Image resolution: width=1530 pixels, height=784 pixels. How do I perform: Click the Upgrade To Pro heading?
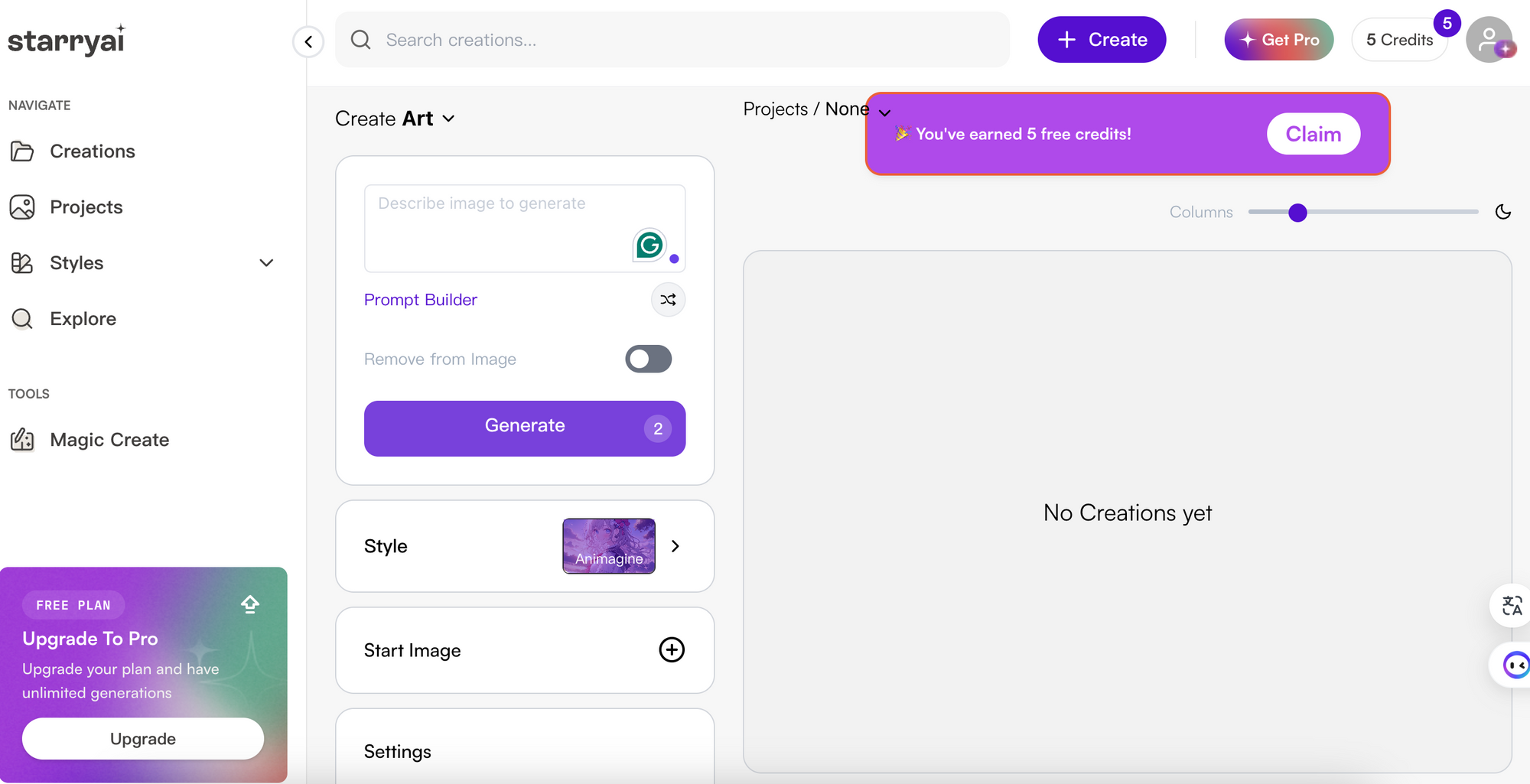[x=90, y=639]
